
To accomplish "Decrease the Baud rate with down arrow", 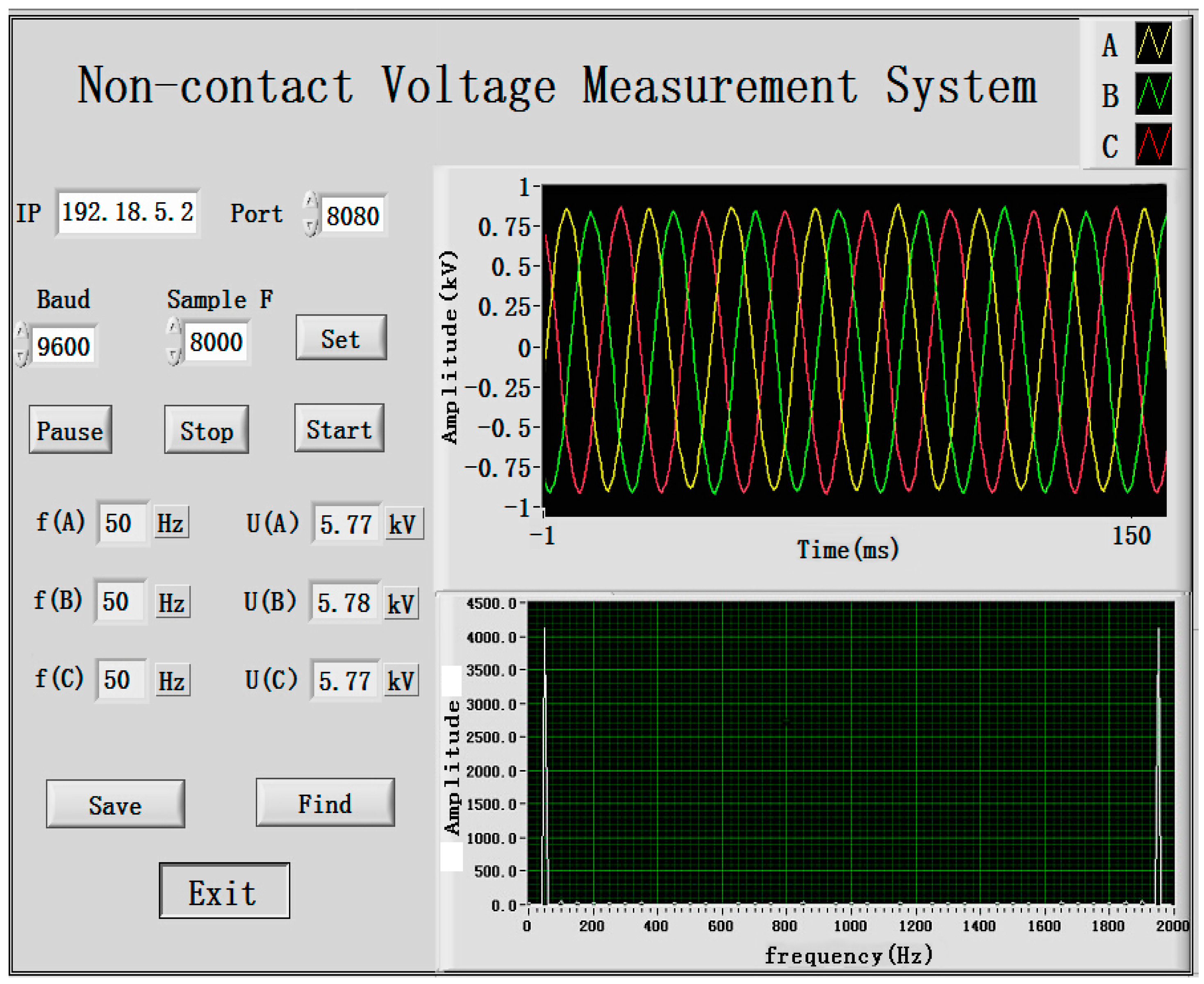I will [x=21, y=357].
